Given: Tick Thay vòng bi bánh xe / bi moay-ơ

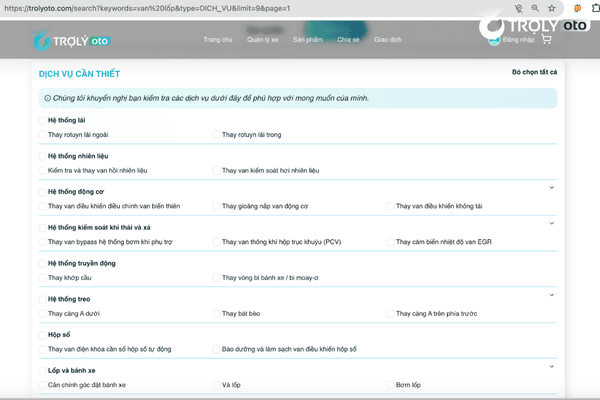Looking at the screenshot, I should pos(216,278).
